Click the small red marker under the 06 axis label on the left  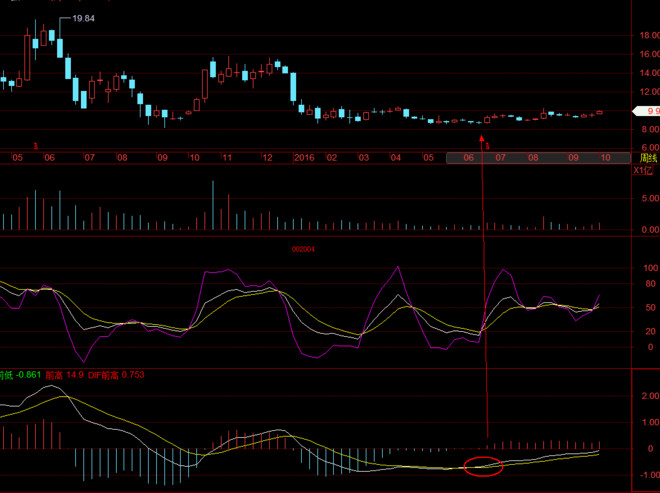tap(37, 146)
